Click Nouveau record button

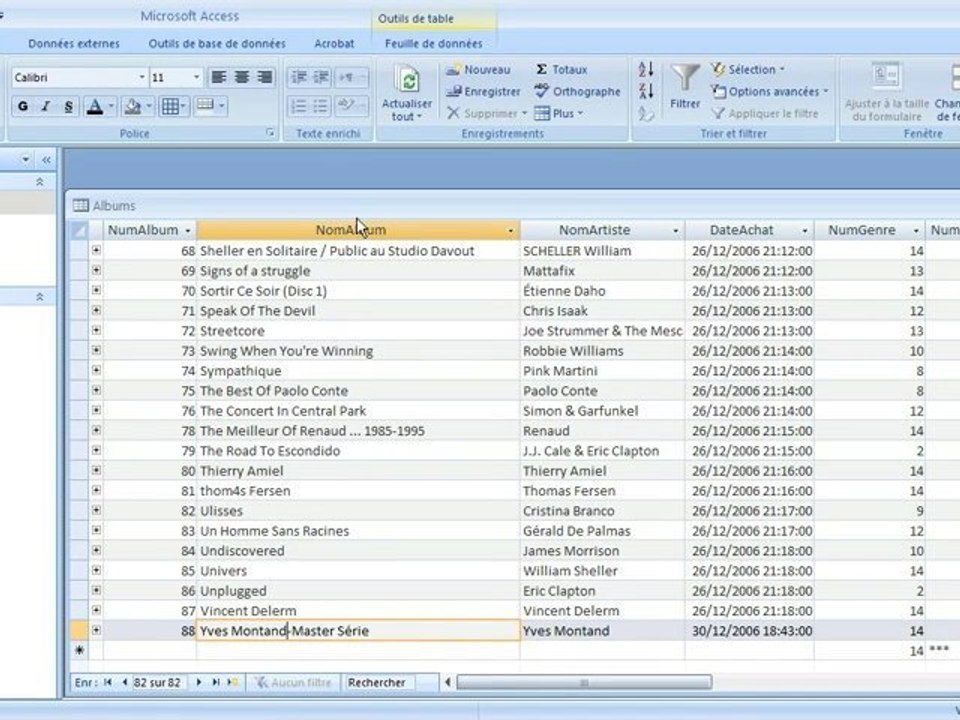[478, 69]
